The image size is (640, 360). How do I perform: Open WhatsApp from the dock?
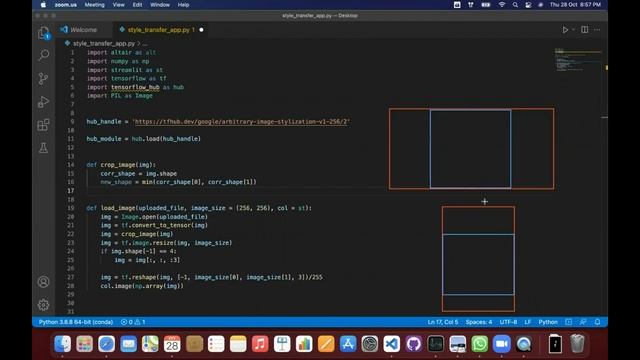pyautogui.click(x=480, y=344)
